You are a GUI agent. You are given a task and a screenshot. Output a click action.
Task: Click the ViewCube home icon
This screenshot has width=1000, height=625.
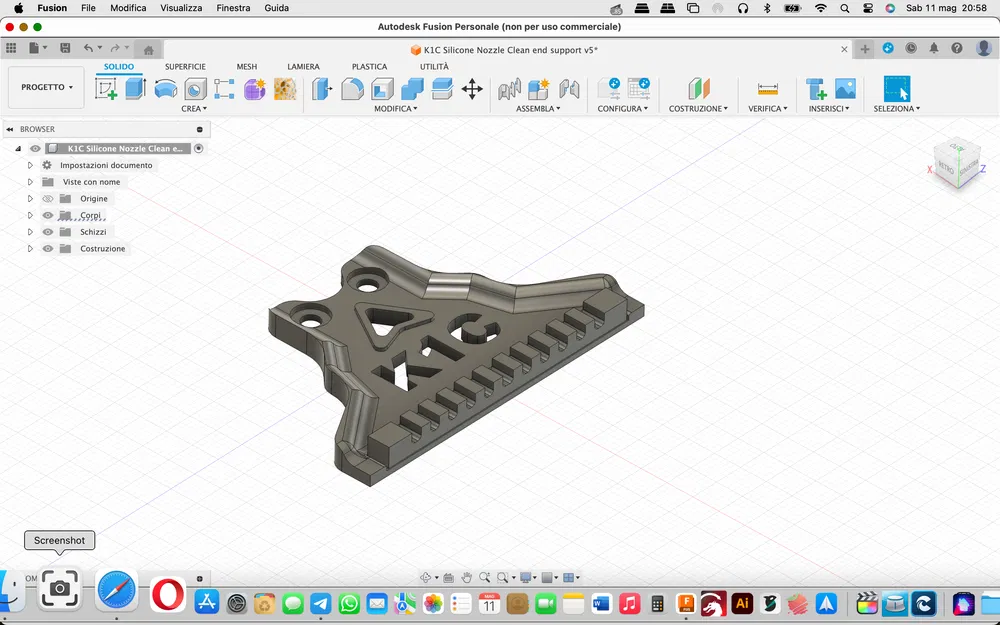926,147
